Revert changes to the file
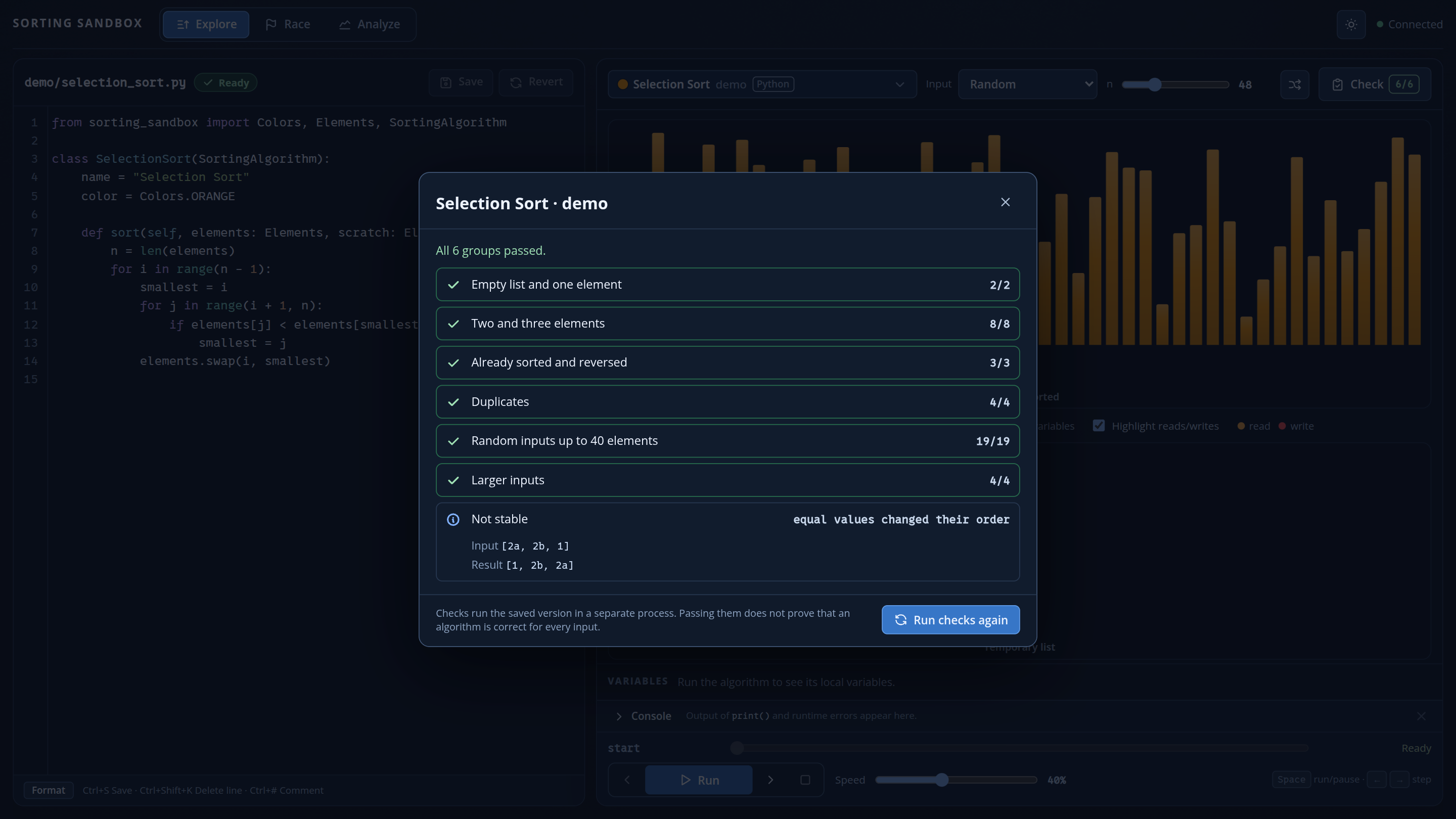 [x=536, y=82]
